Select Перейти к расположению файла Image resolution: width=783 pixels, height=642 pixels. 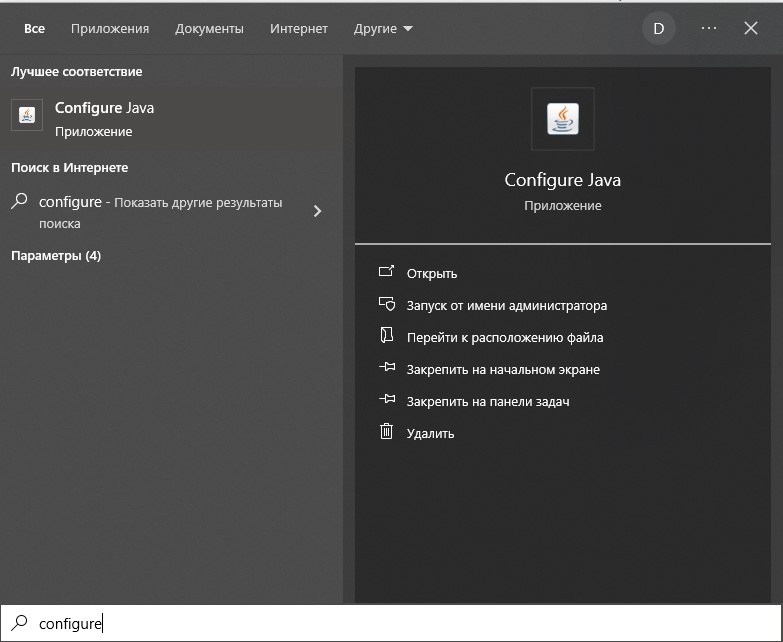click(x=505, y=337)
